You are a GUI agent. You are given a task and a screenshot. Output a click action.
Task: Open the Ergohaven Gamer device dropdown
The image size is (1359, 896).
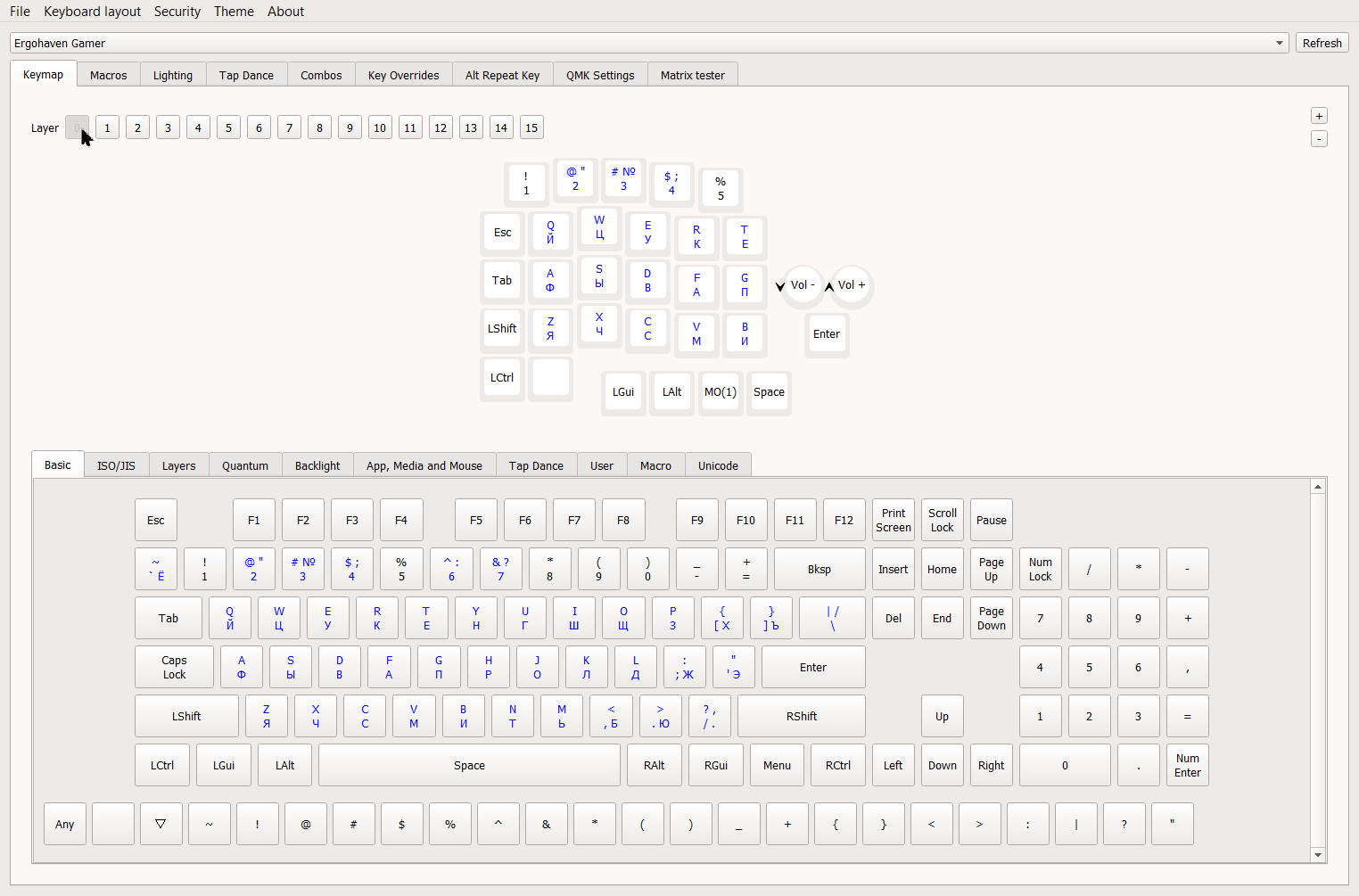click(x=648, y=43)
